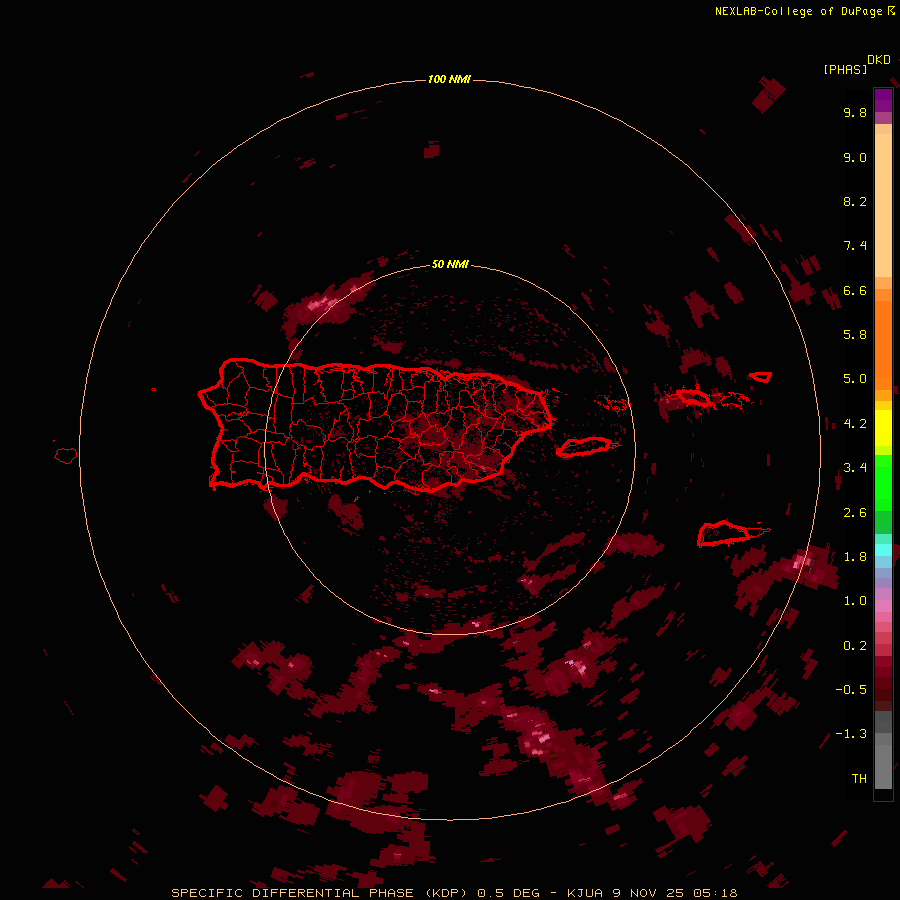Click the -0.5 value on the color scale
The image size is (900, 900).
(x=851, y=690)
